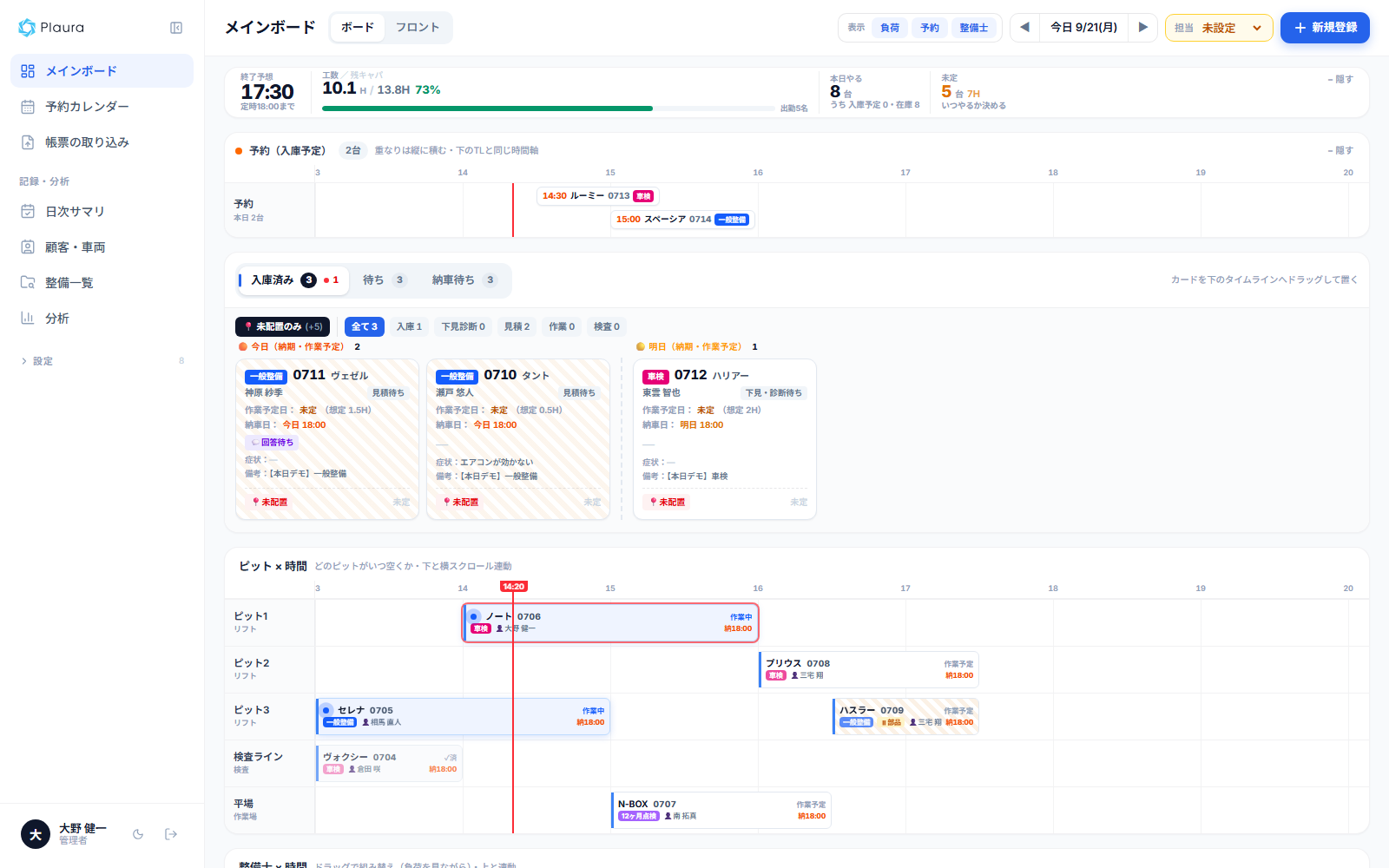Click the workload progress bar
This screenshot has height=868, width=1389.
click(549, 108)
